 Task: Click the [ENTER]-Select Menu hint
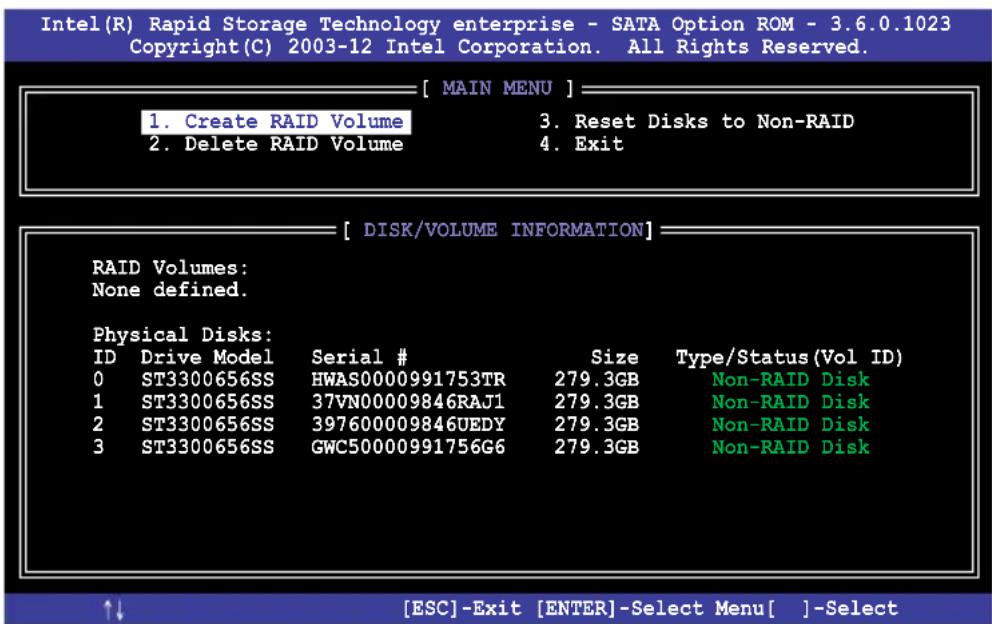point(650,609)
